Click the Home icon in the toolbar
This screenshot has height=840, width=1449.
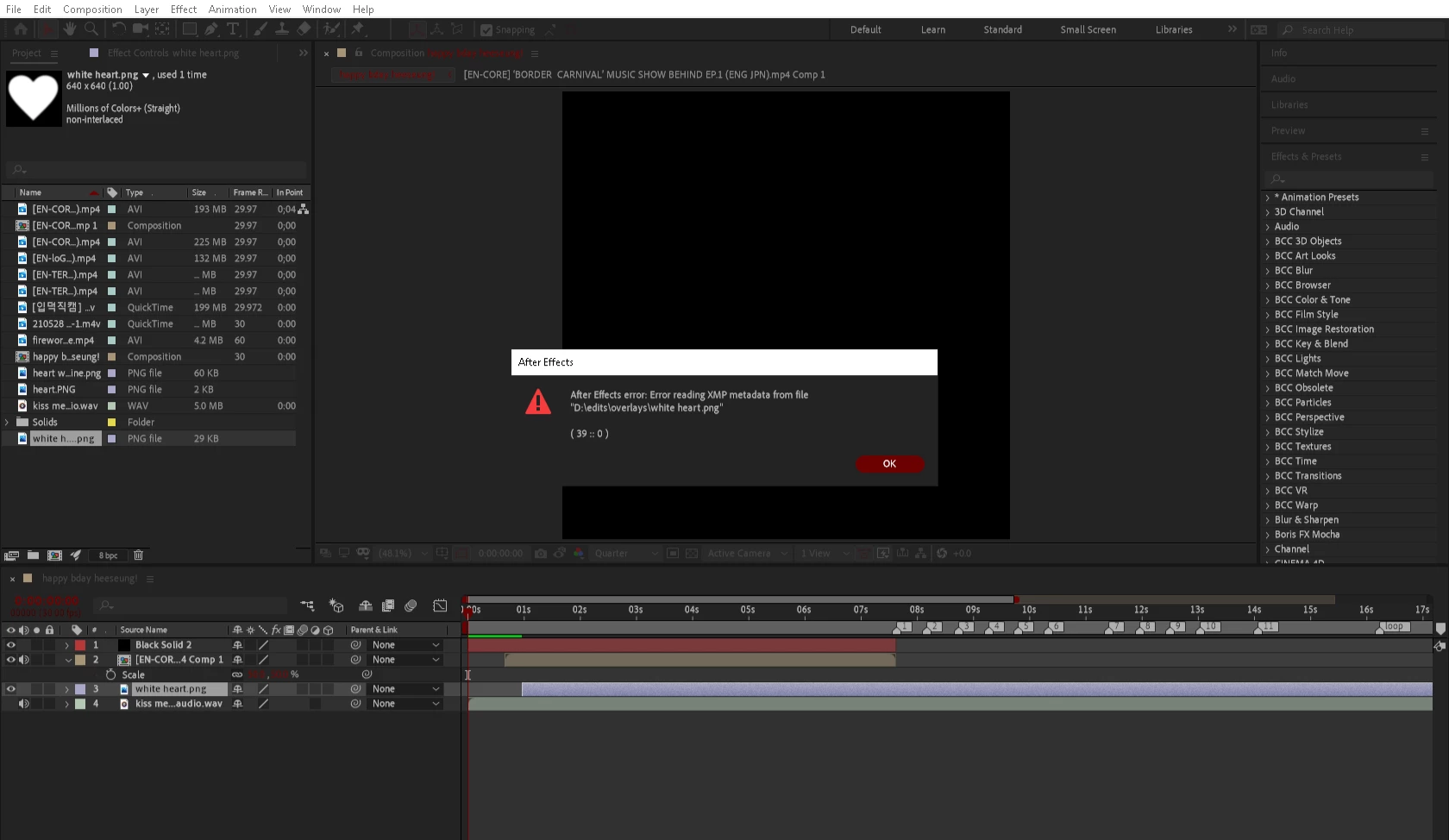[x=21, y=29]
